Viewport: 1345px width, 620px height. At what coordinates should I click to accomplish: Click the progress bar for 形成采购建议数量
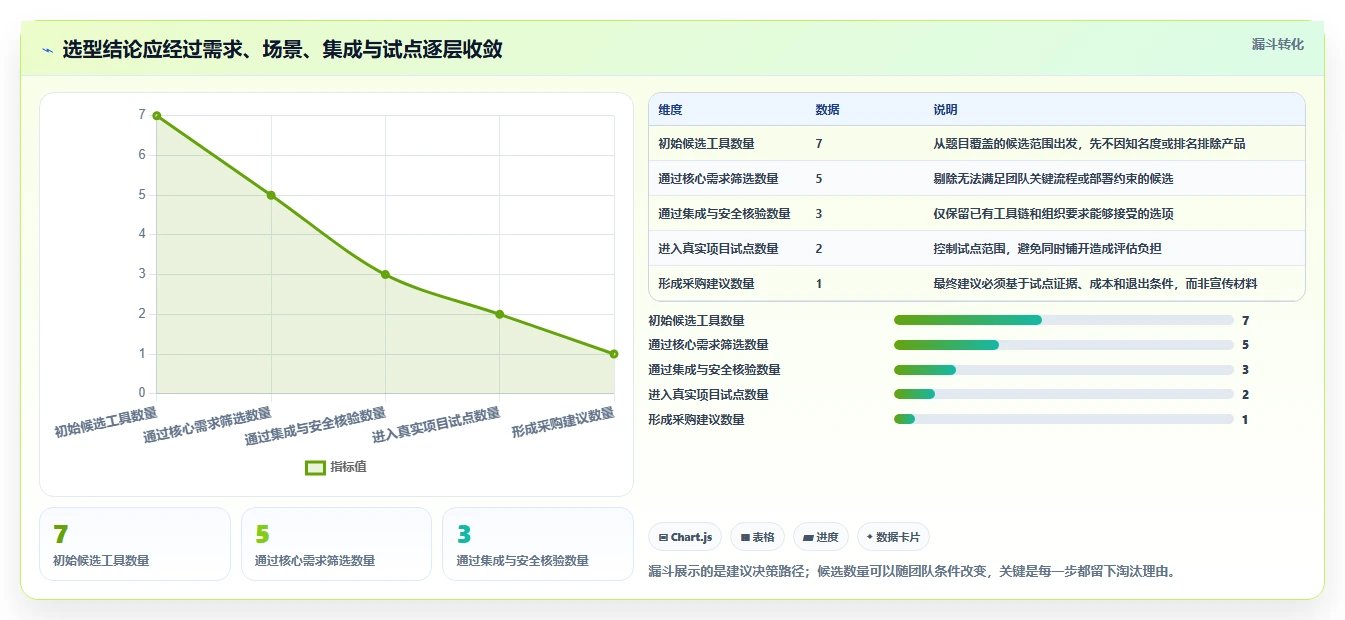pyautogui.click(x=1064, y=420)
